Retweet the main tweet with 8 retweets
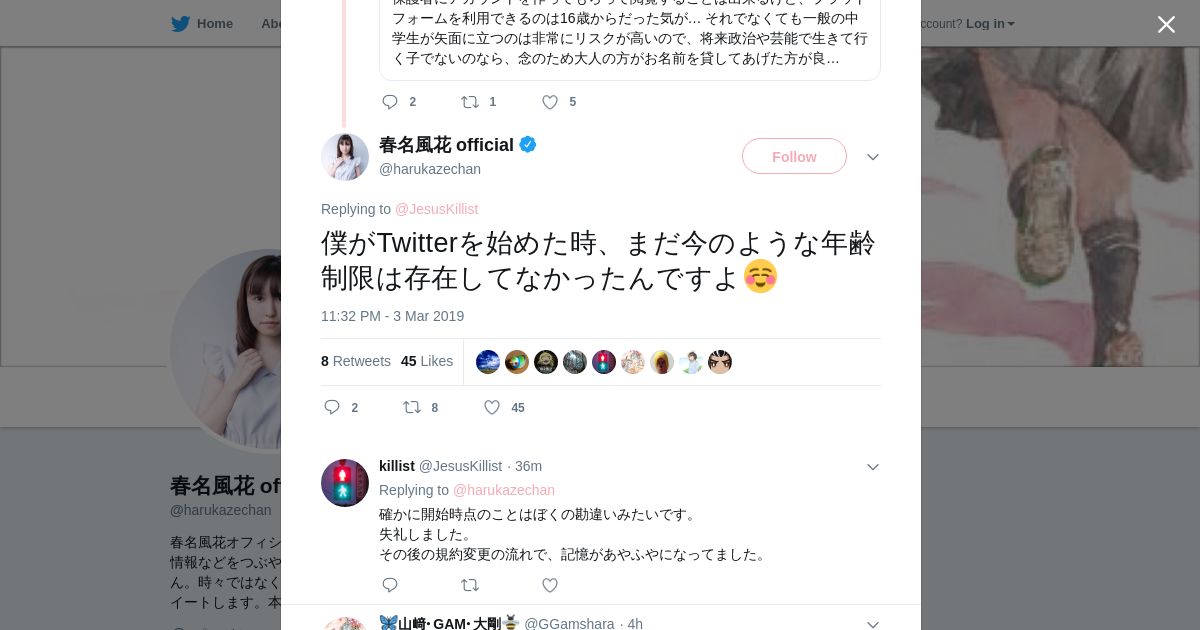Viewport: 1200px width, 630px height. 412,407
